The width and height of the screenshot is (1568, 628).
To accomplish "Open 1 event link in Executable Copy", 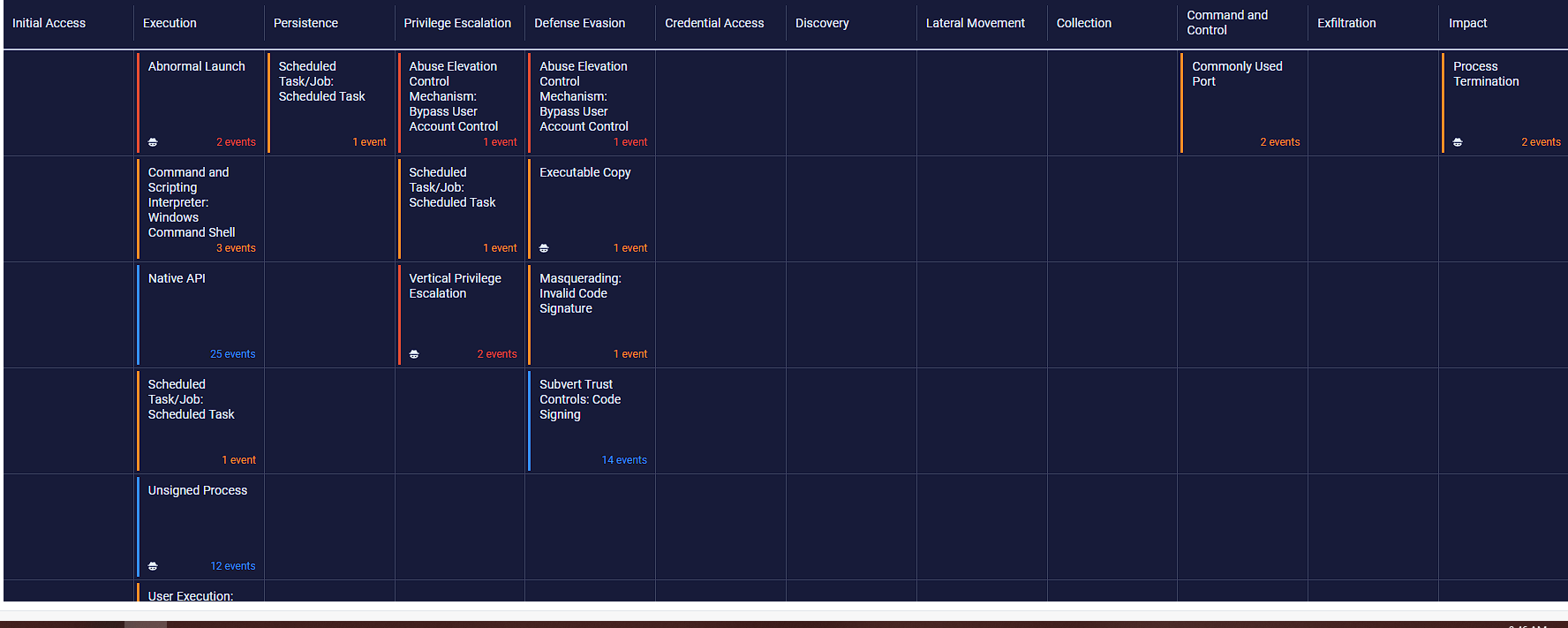I will tap(630, 248).
